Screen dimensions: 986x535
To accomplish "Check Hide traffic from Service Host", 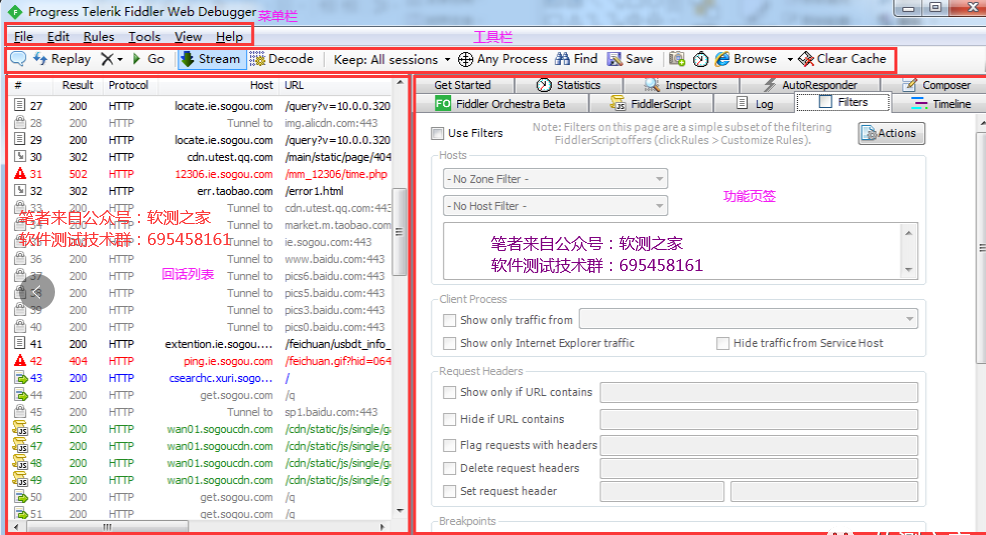I will 723,343.
